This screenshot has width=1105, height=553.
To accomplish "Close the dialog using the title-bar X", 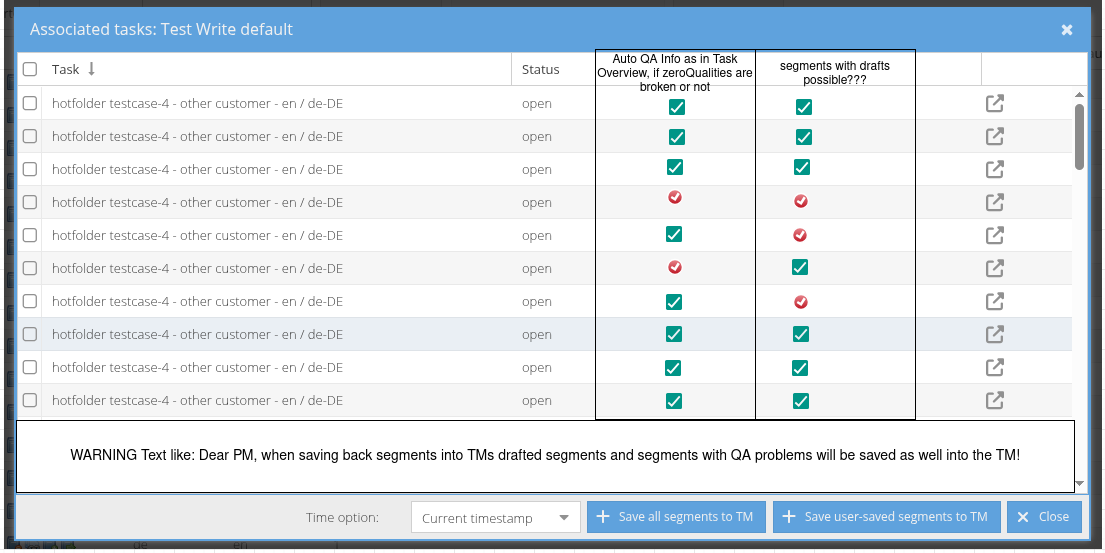I will point(1067,30).
